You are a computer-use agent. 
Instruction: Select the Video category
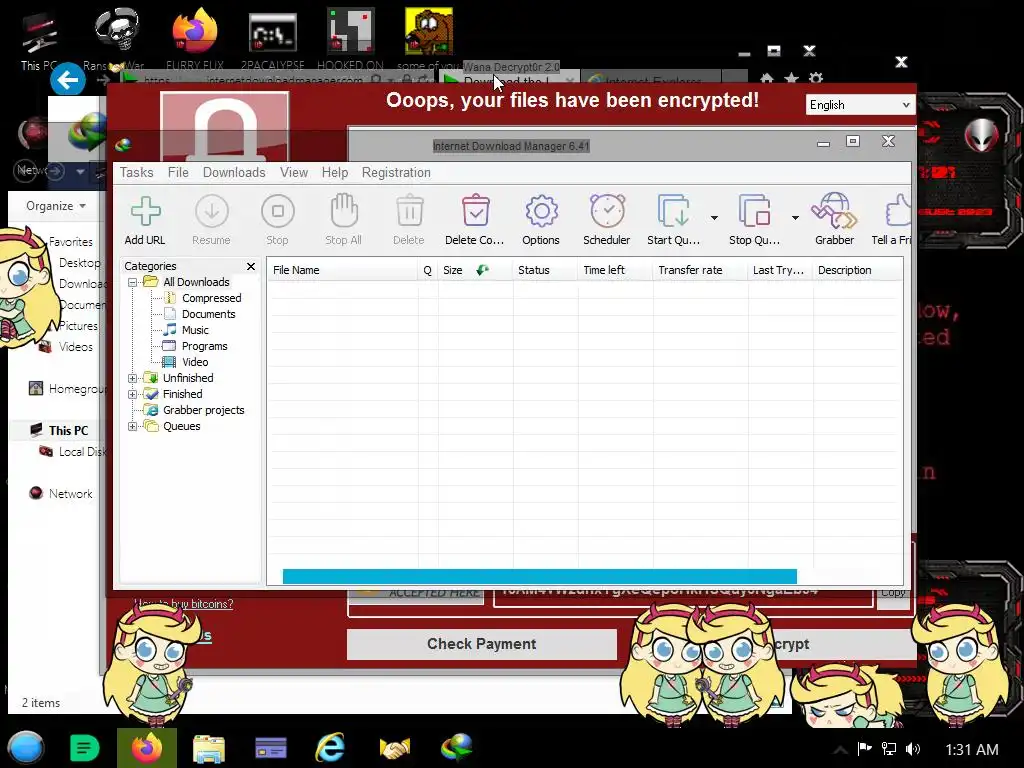click(195, 362)
